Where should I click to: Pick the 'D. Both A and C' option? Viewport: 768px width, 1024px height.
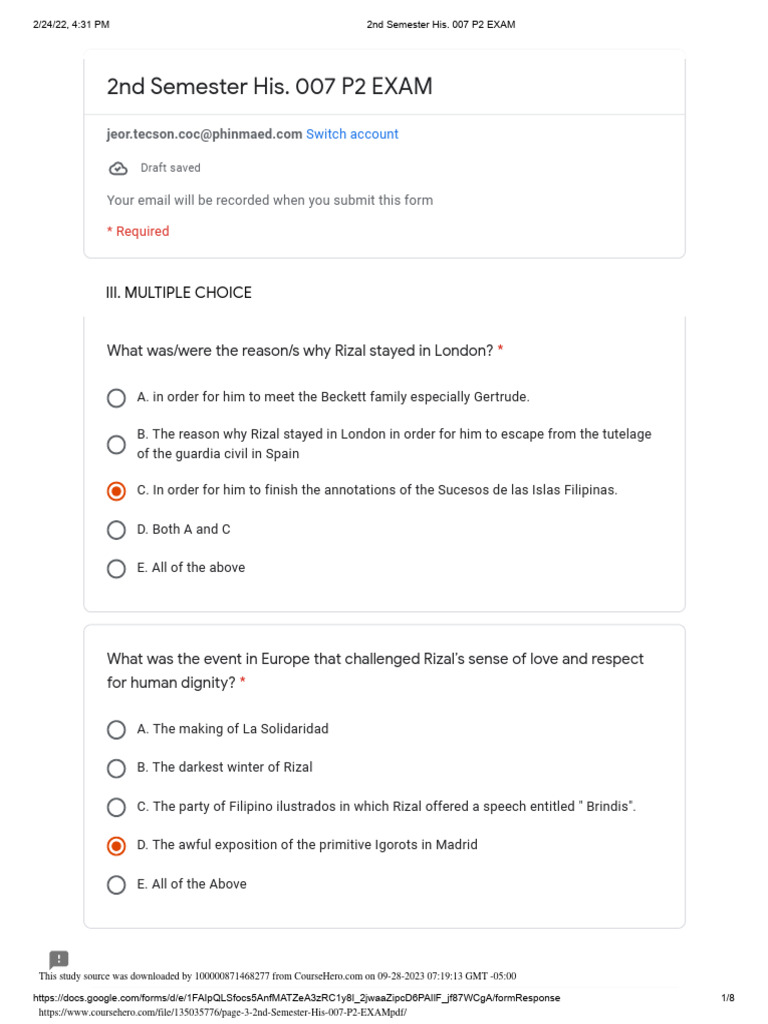pos(116,530)
